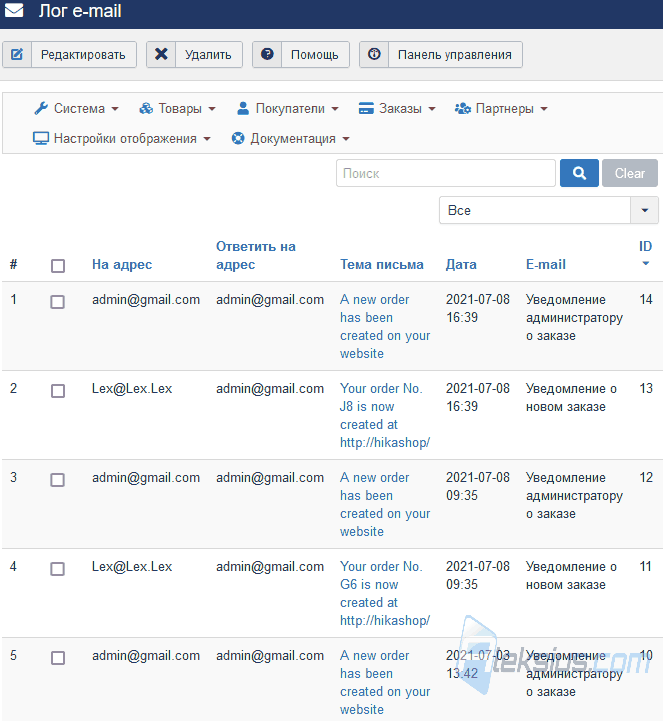Viewport: 663px width, 721px height.
Task: Open the Система dropdown menu
Action: (x=76, y=109)
